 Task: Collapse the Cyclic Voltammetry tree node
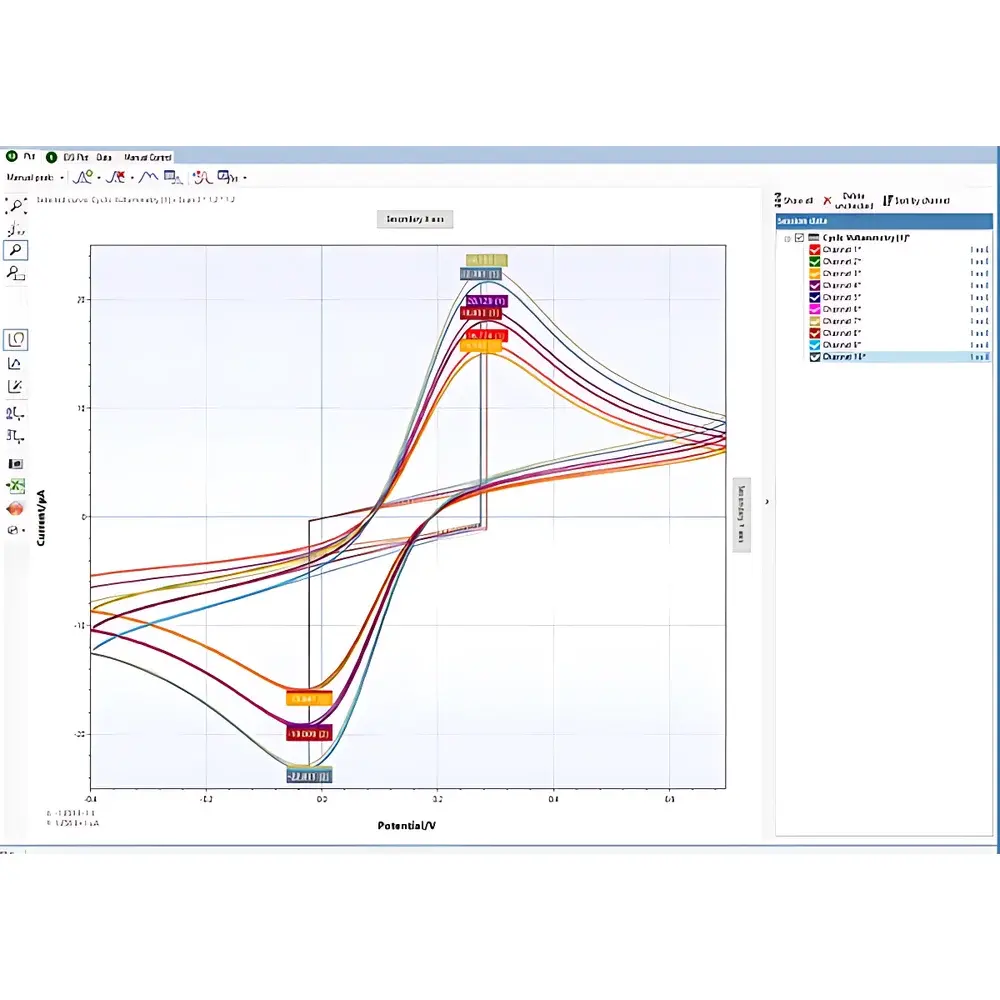(x=786, y=238)
